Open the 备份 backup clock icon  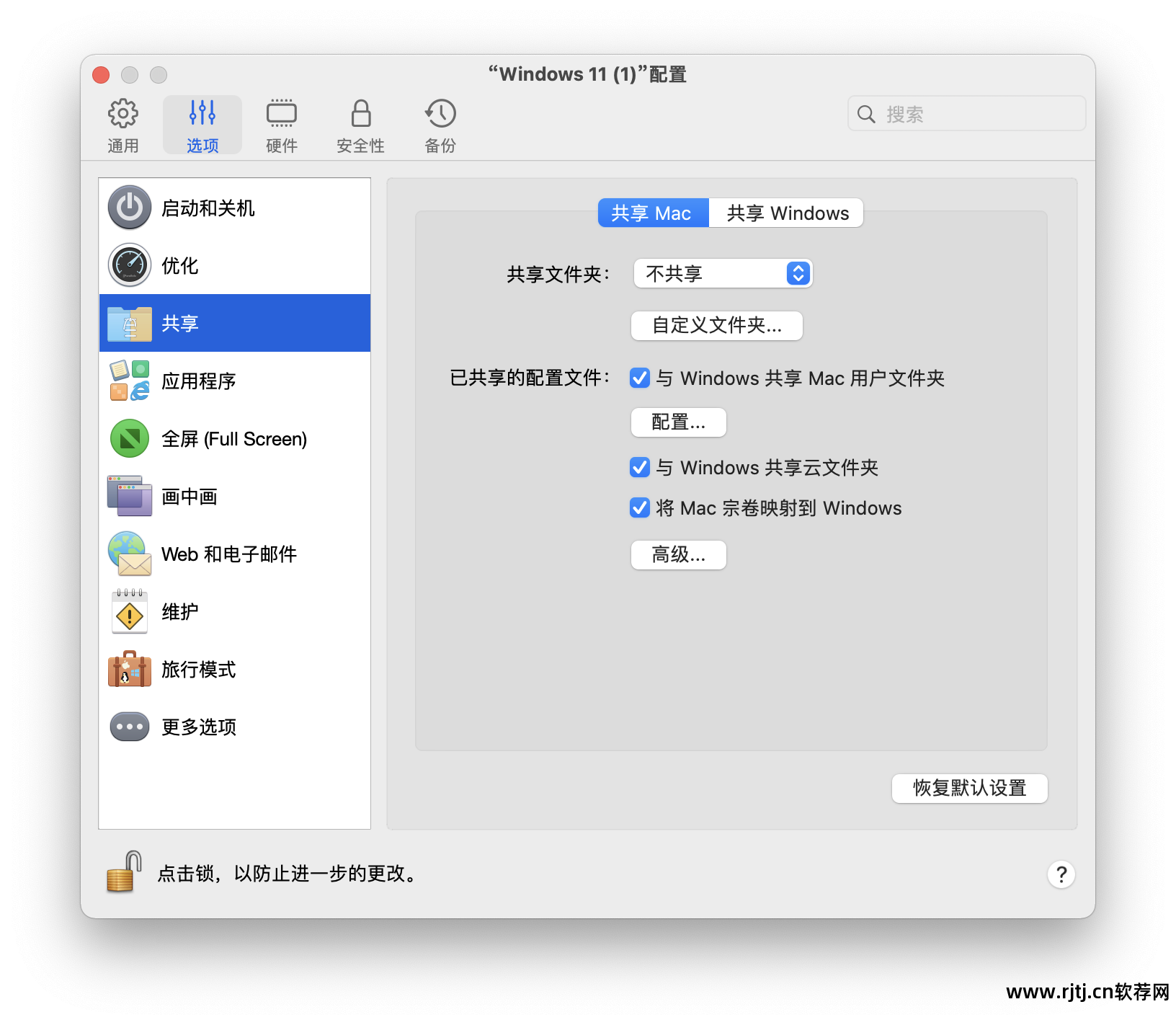(x=440, y=113)
